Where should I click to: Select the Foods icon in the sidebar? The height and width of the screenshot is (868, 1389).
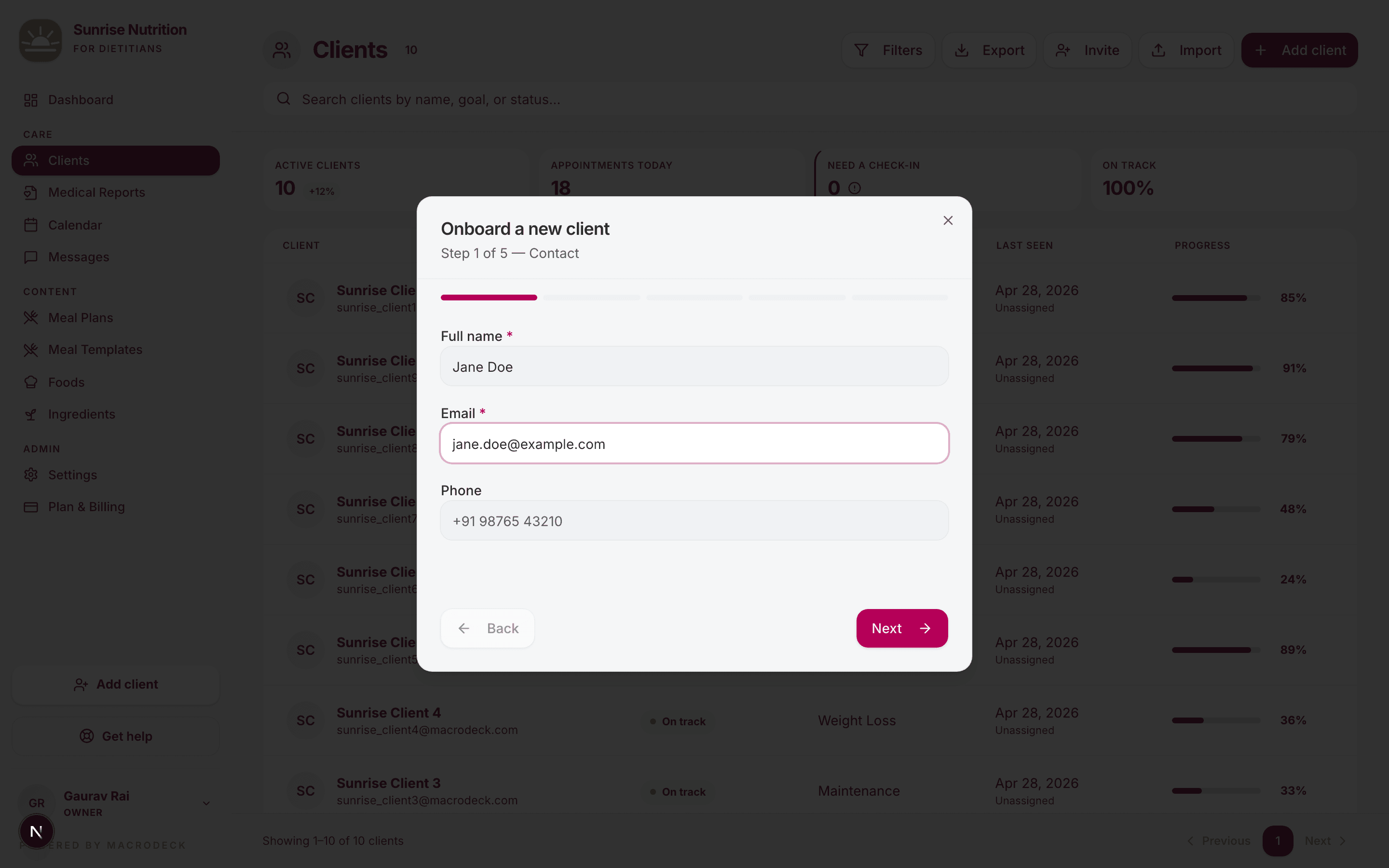[x=31, y=382]
